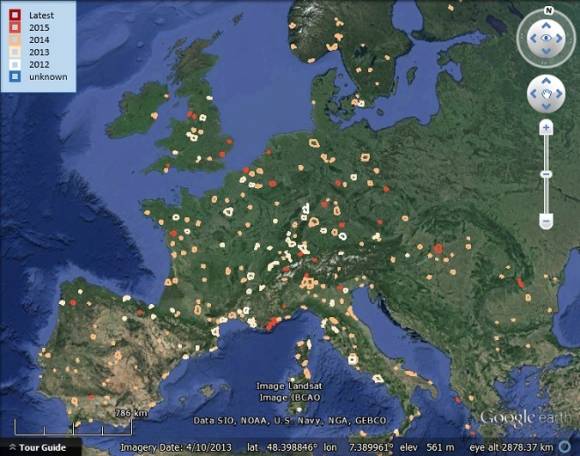Screen dimensions: 580x456
Task: Click the 2015 legend swatch
Action: [15, 27]
